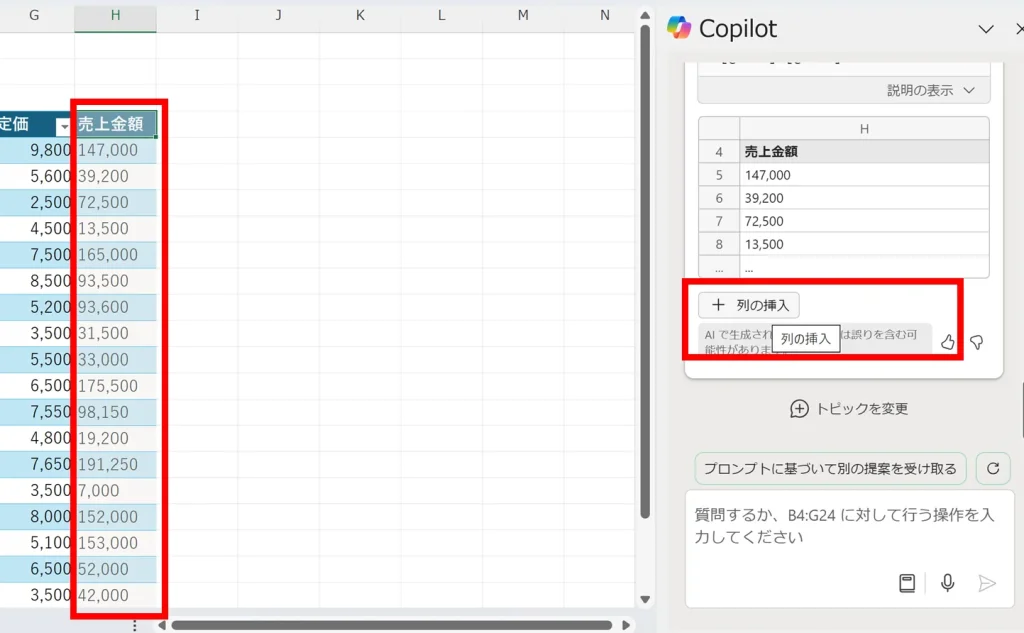The width and height of the screenshot is (1024, 633).
Task: Click cell showing 191,250 in column H
Action: [x=115, y=464]
